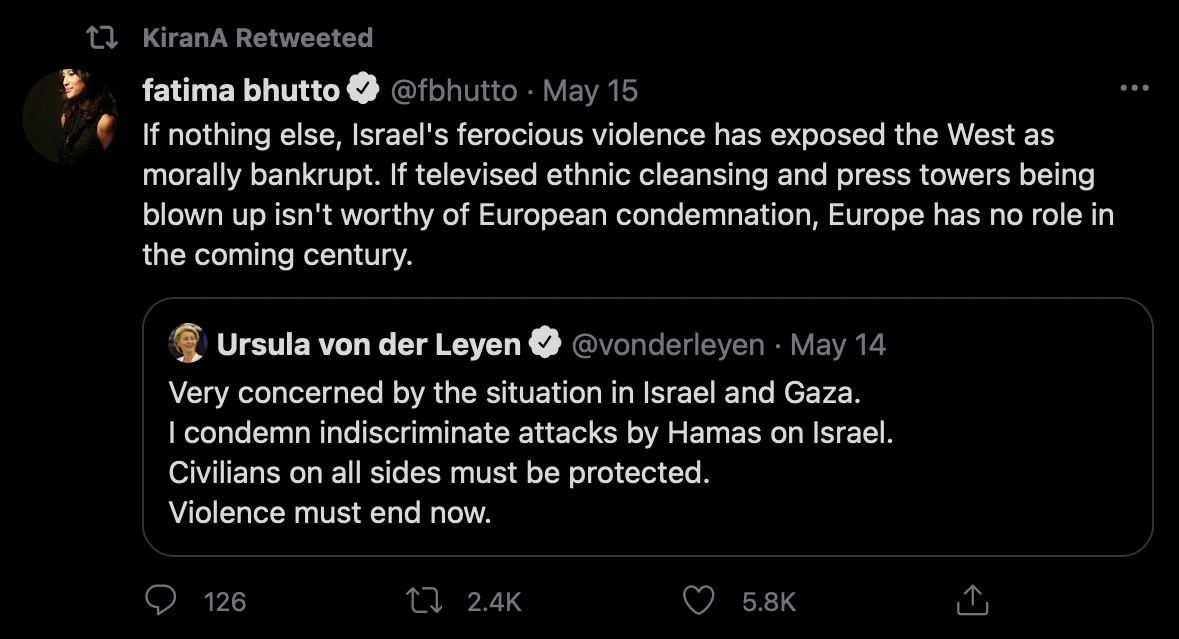Click the retweet arrows icon below tweet
Image resolution: width=1179 pixels, height=639 pixels.
pos(429,600)
